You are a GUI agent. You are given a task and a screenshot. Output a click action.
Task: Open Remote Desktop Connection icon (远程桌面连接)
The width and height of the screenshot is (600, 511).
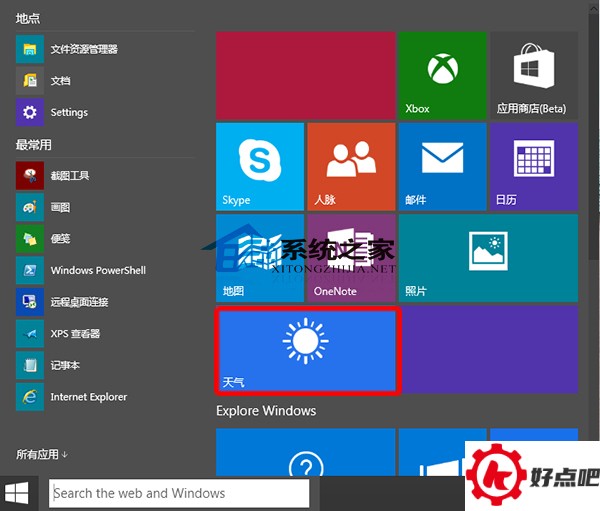point(30,302)
